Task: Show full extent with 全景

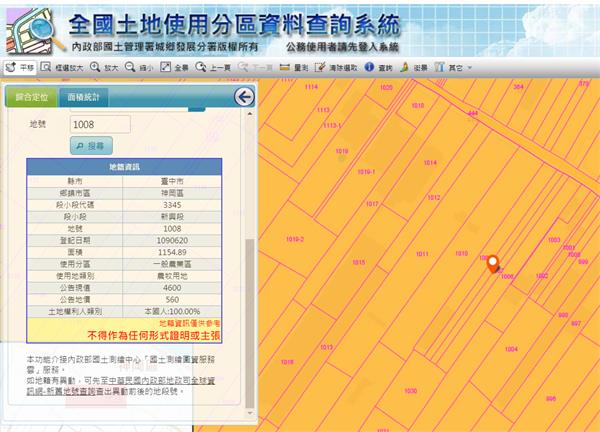Action: 175,68
